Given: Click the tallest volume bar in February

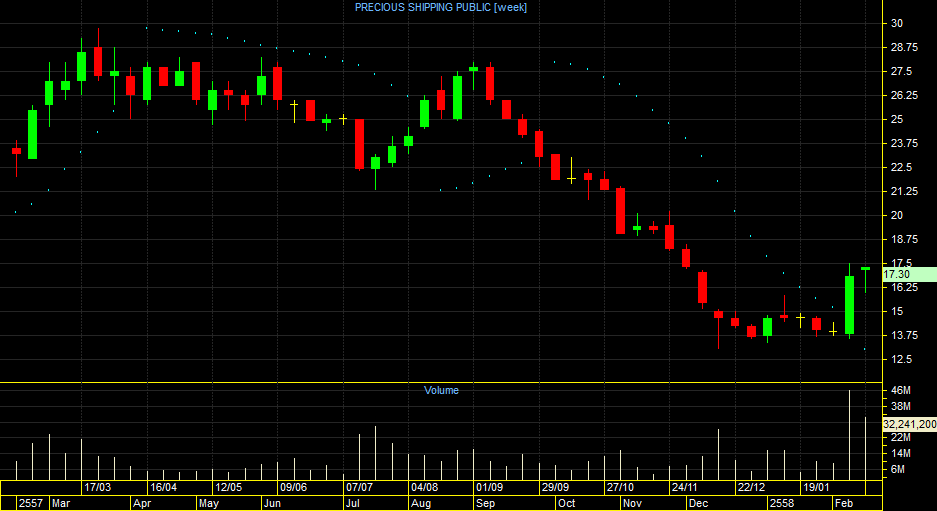Looking at the screenshot, I should [x=849, y=435].
